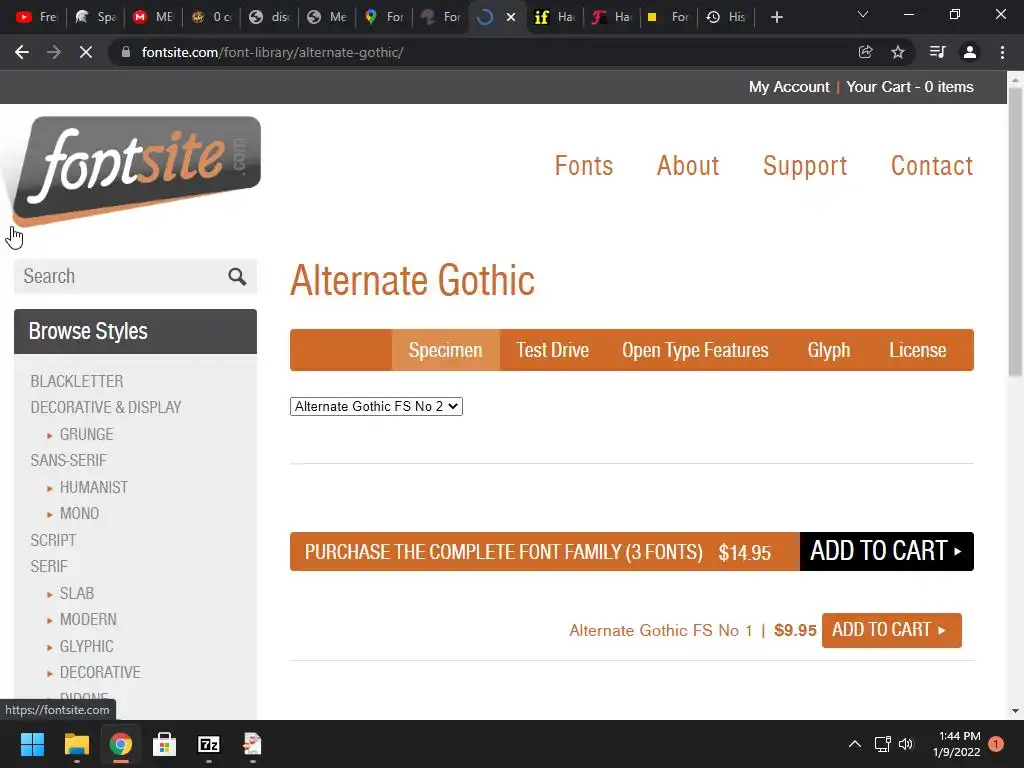
Task: Click the browser forward arrow
Action: [54, 52]
